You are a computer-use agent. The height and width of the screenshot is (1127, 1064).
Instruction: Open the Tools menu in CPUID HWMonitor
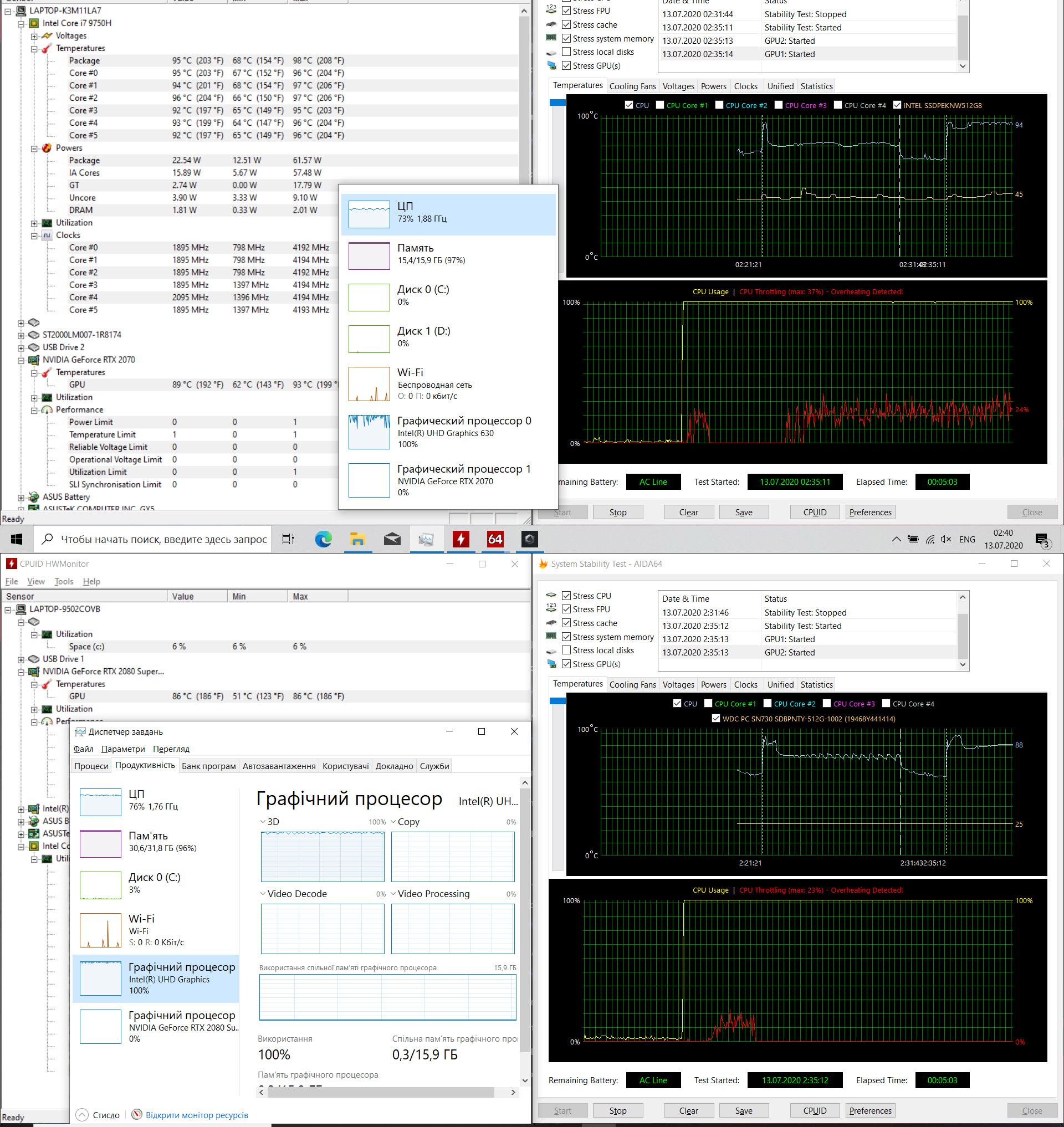pyautogui.click(x=64, y=581)
